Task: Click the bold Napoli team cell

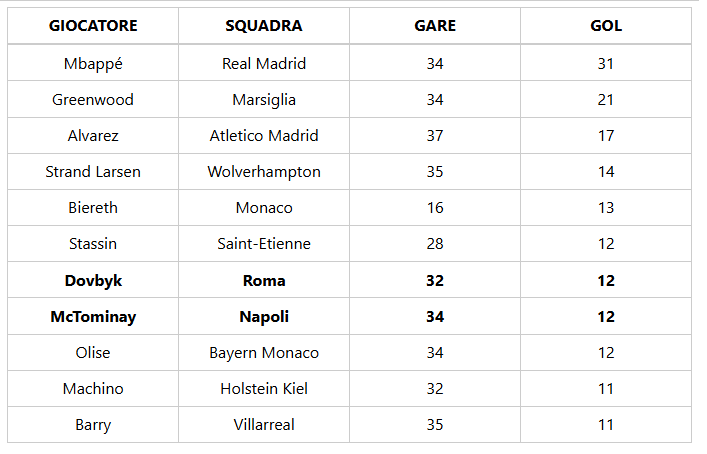Action: tap(264, 317)
